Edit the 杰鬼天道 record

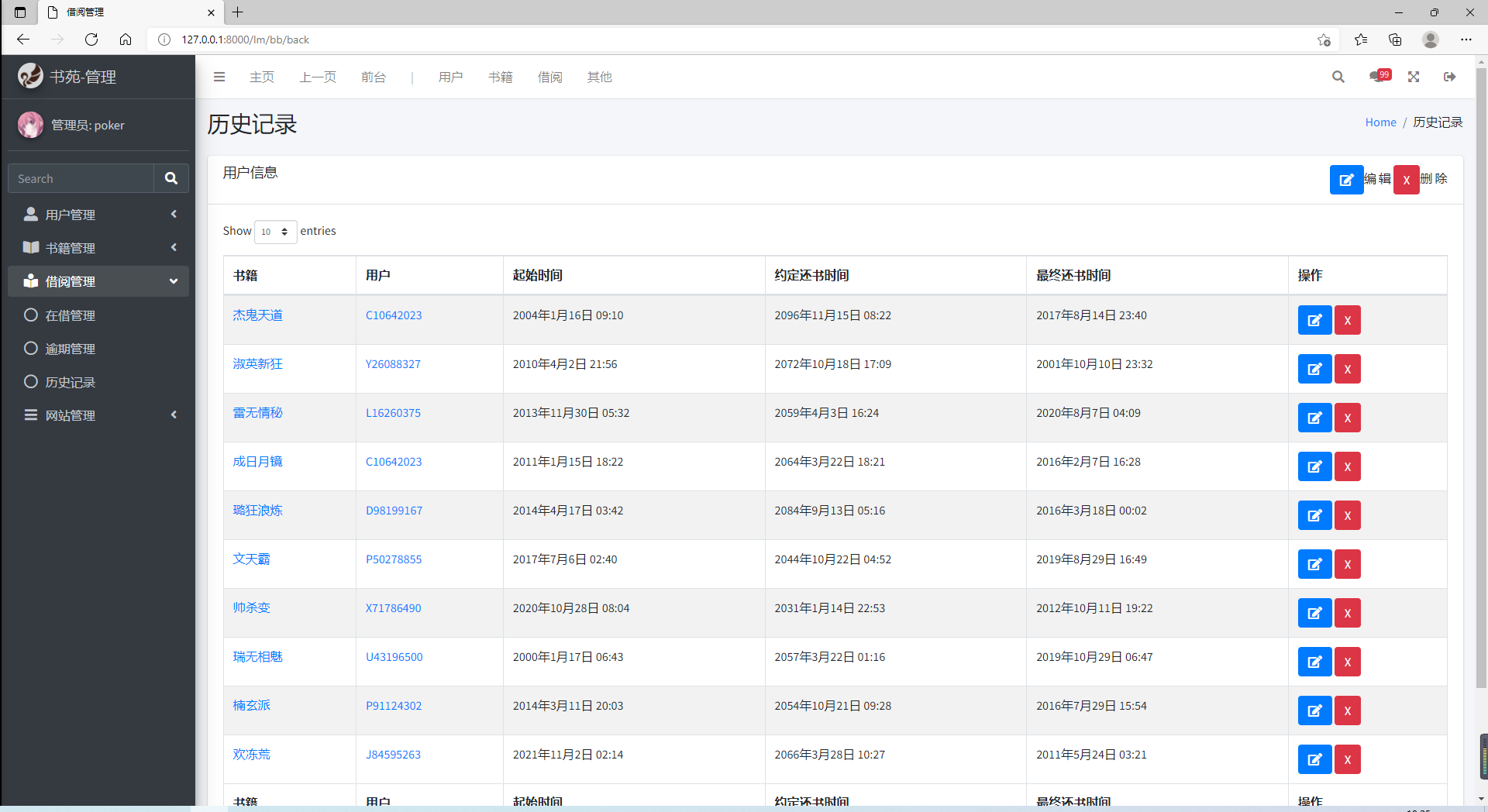point(1314,320)
